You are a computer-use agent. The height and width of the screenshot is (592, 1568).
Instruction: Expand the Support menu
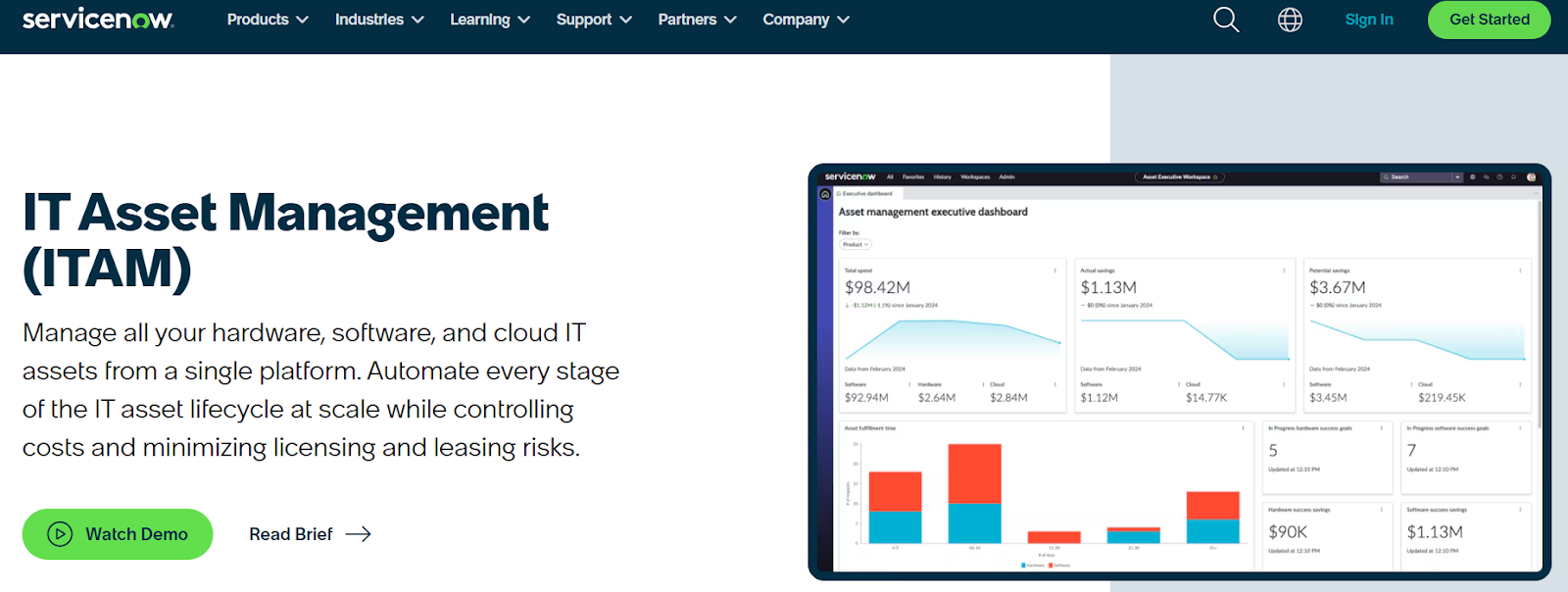tap(594, 20)
